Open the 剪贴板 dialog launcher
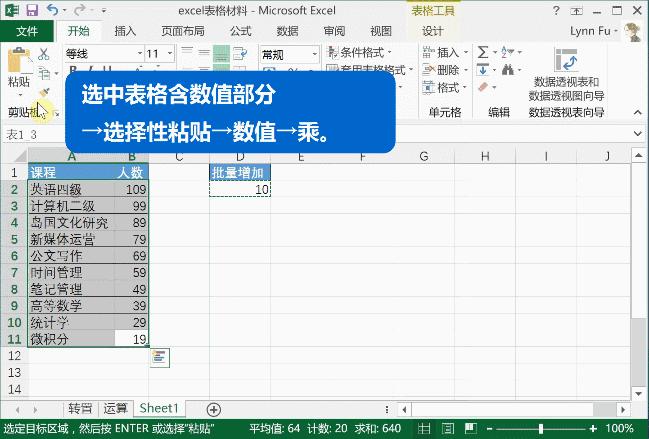Viewport: 649px width, 439px height. 57,114
